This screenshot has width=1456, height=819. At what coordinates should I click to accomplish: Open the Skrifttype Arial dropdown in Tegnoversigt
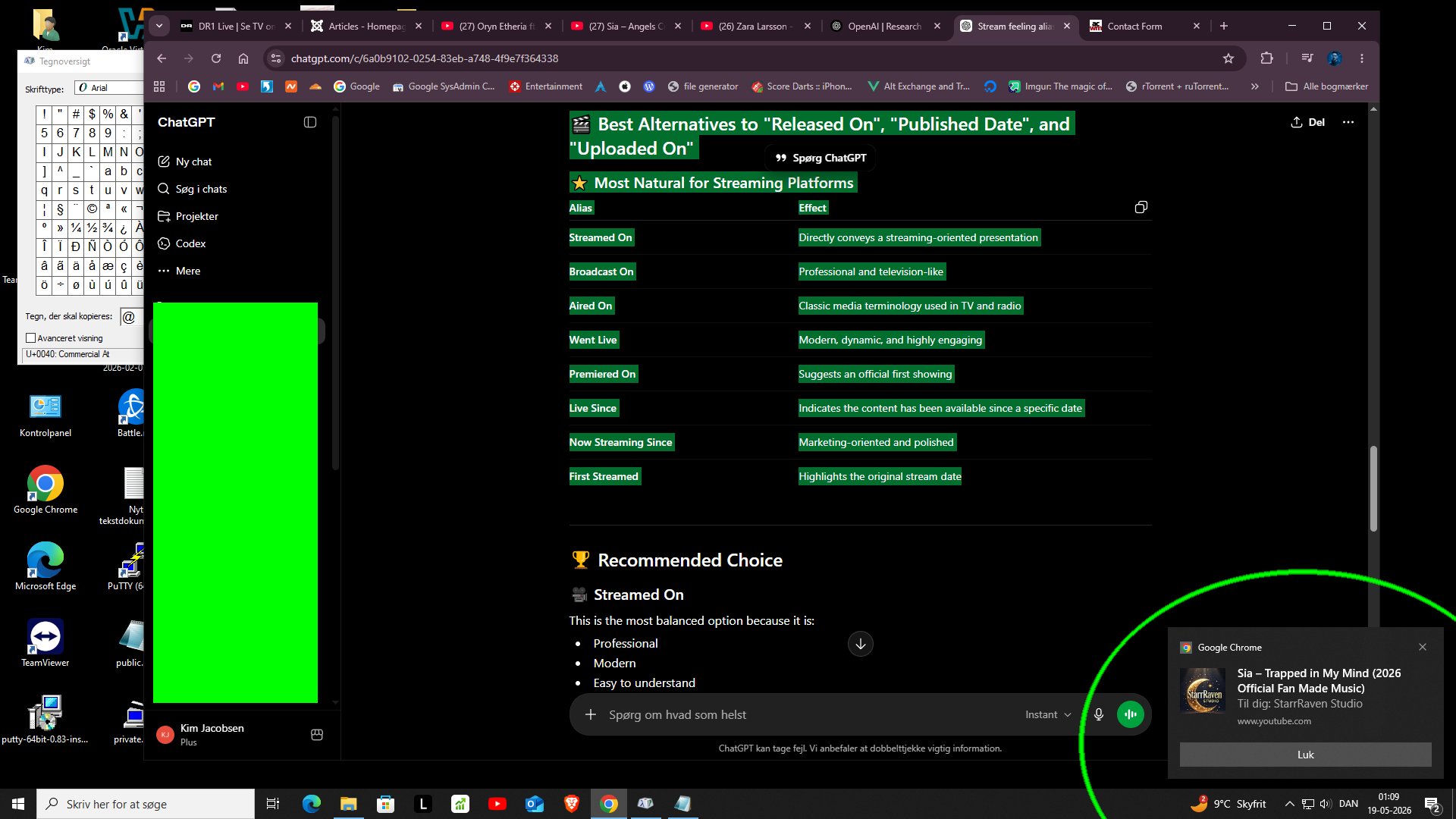109,88
